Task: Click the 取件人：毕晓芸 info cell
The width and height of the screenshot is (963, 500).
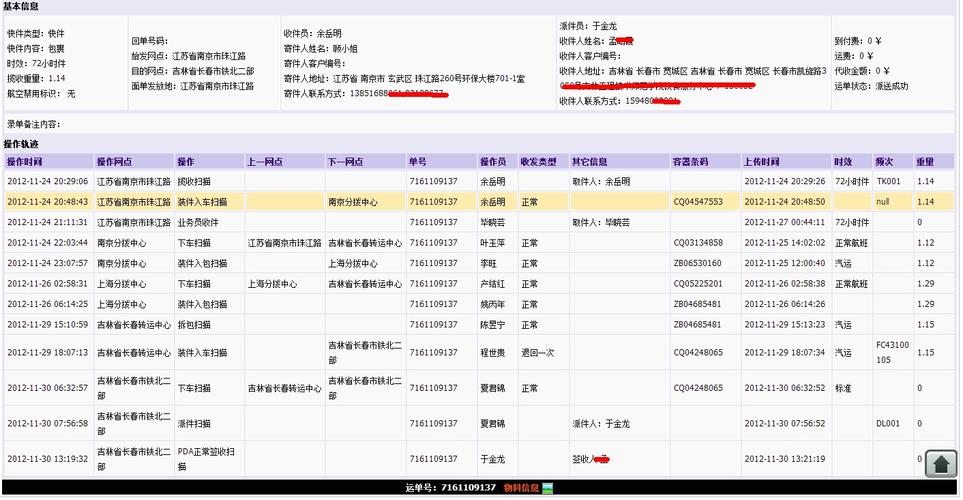Action: click(601, 222)
